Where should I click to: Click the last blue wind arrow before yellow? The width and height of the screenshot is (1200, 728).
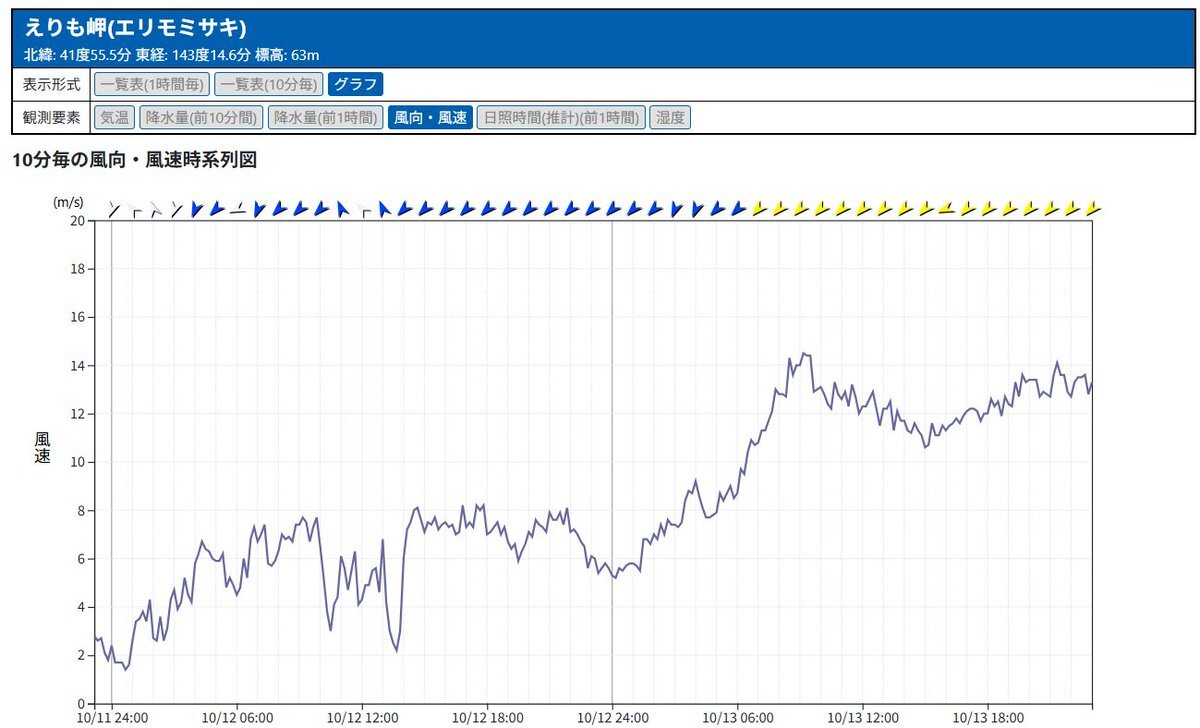coord(739,209)
